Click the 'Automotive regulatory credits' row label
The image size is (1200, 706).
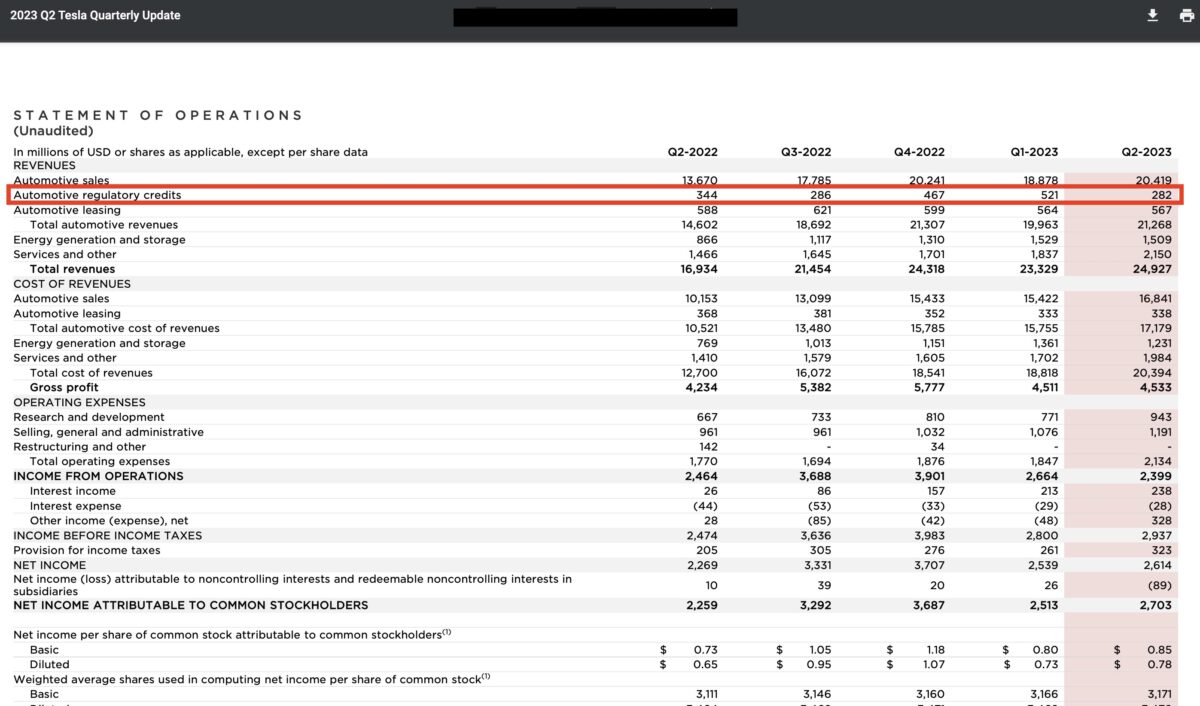(x=97, y=195)
